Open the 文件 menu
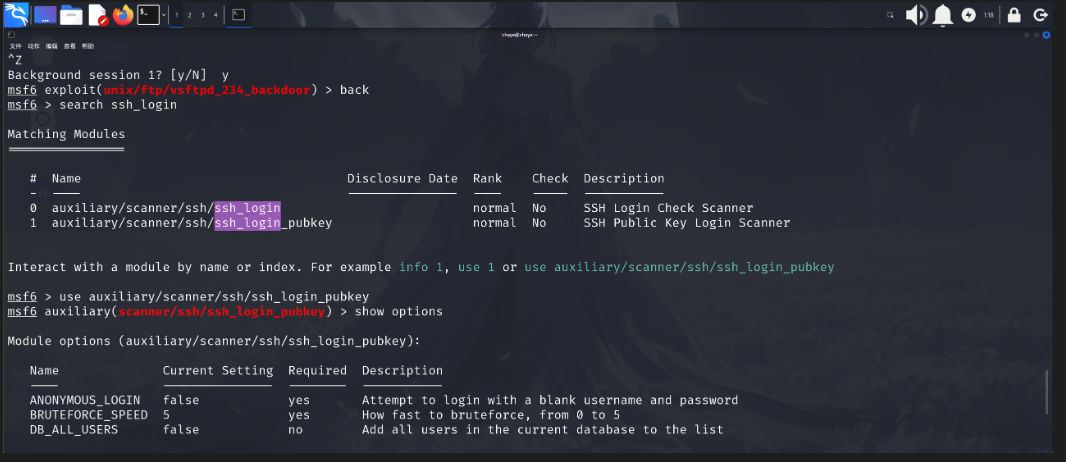1066x462 pixels. click(15, 46)
